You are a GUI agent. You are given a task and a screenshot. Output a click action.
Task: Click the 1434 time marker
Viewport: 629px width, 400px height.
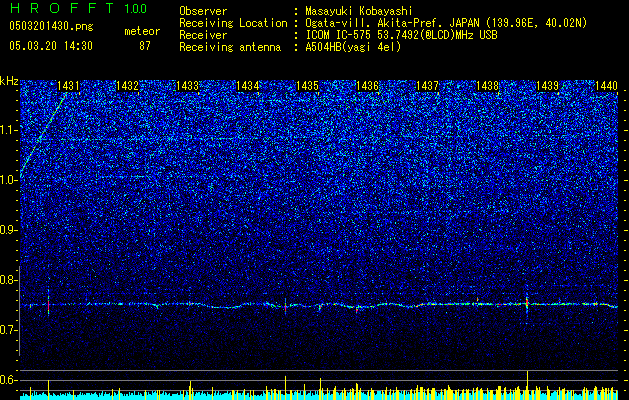tap(248, 85)
